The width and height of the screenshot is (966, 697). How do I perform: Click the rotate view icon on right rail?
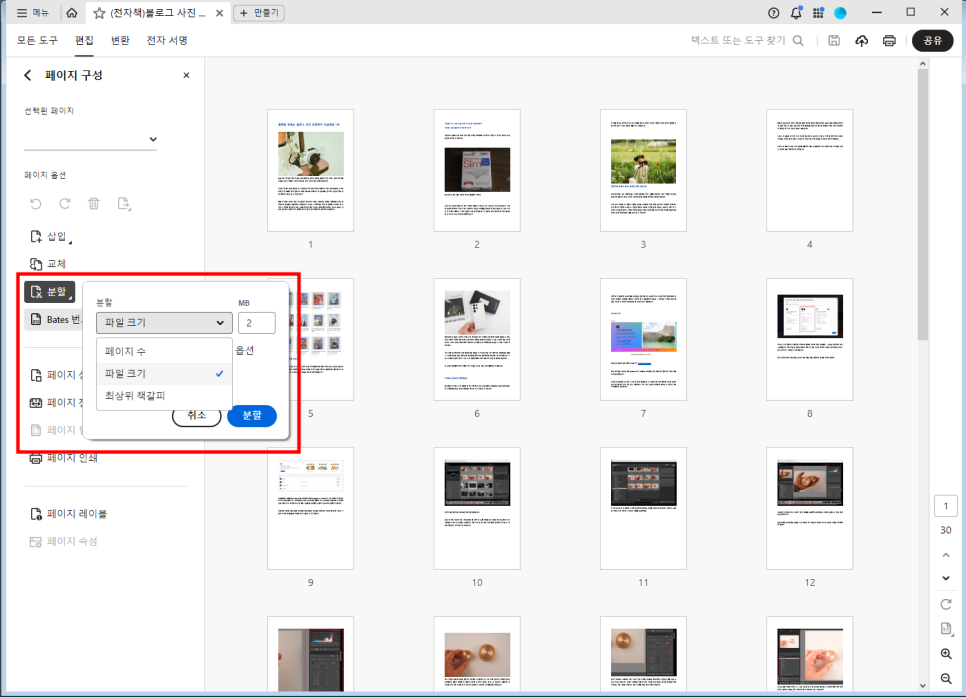click(x=946, y=604)
